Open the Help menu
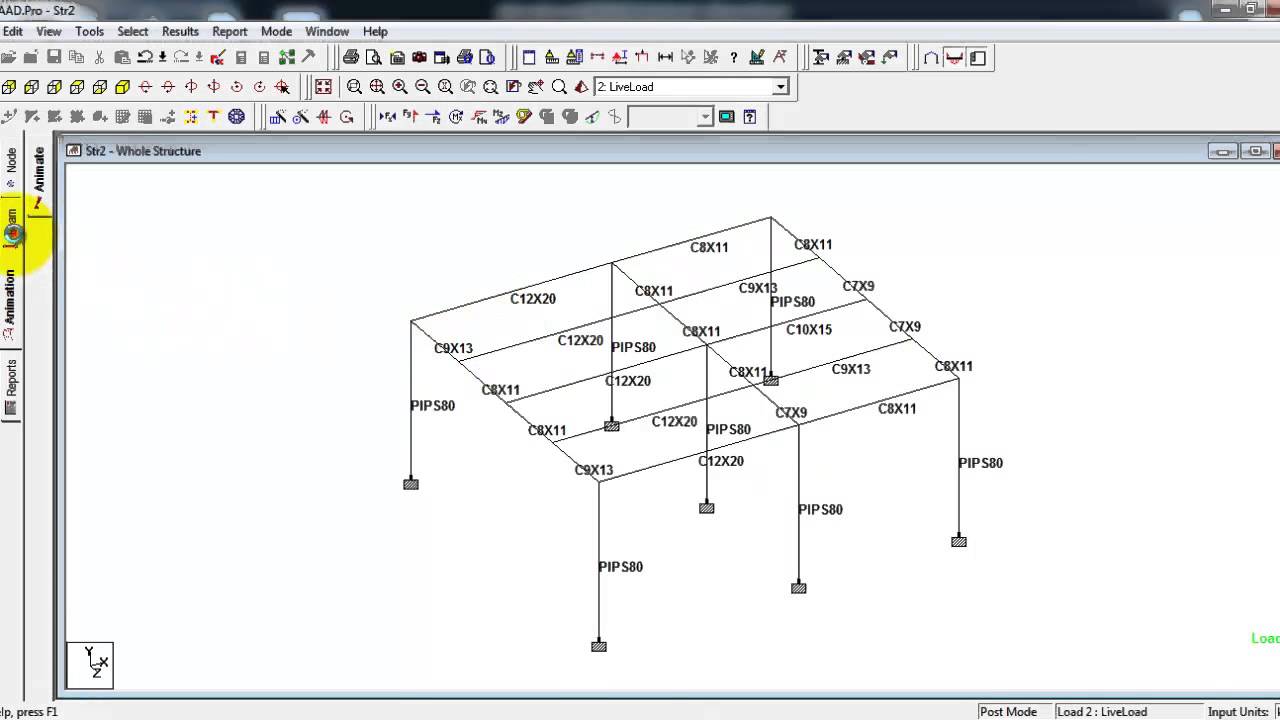 pyautogui.click(x=375, y=31)
